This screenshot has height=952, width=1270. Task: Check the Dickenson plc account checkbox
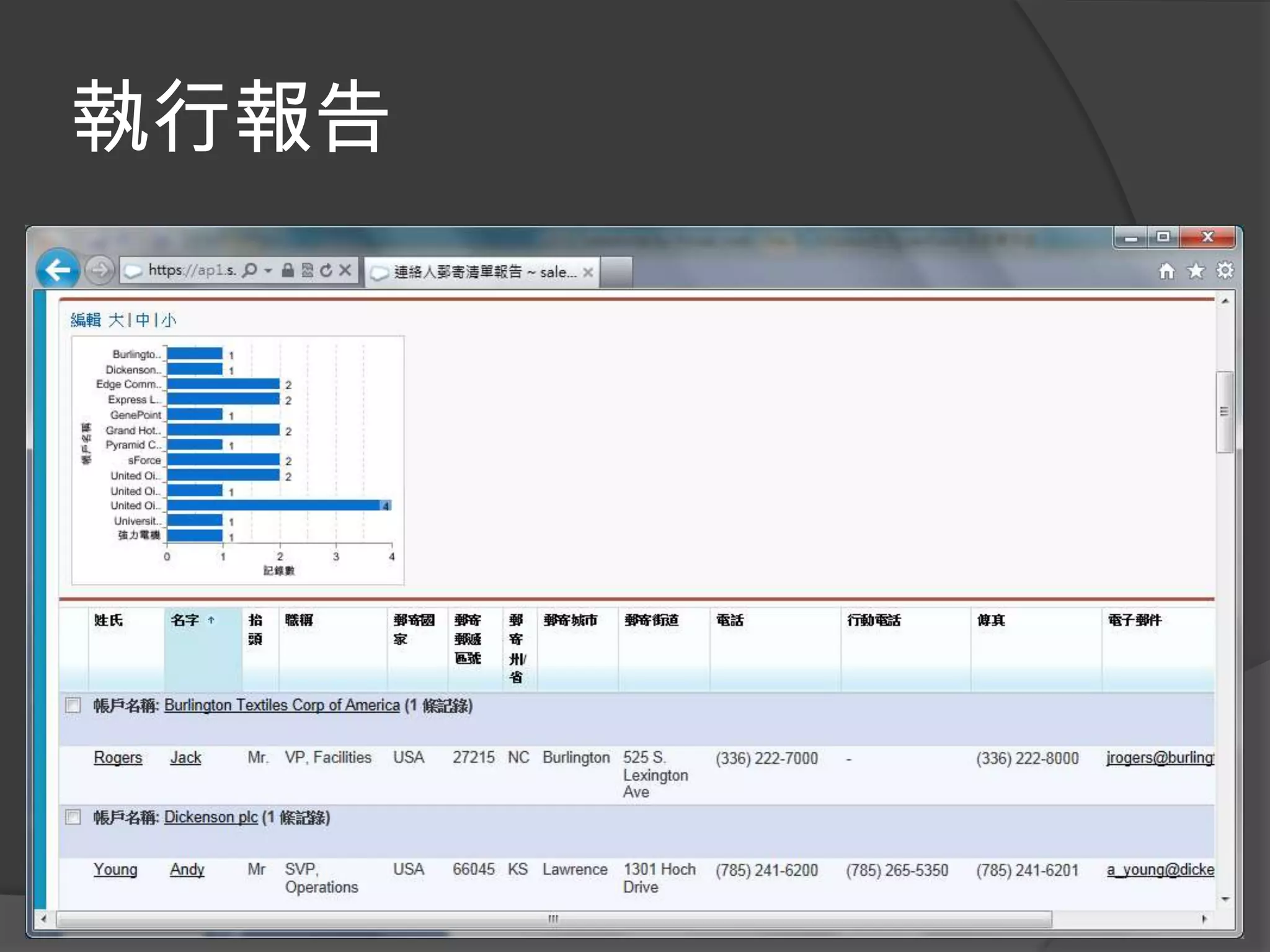tap(73, 817)
